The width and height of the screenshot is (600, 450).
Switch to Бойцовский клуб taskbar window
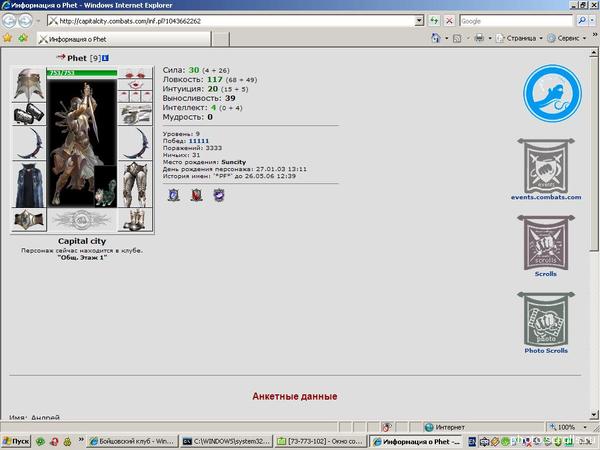(132, 441)
